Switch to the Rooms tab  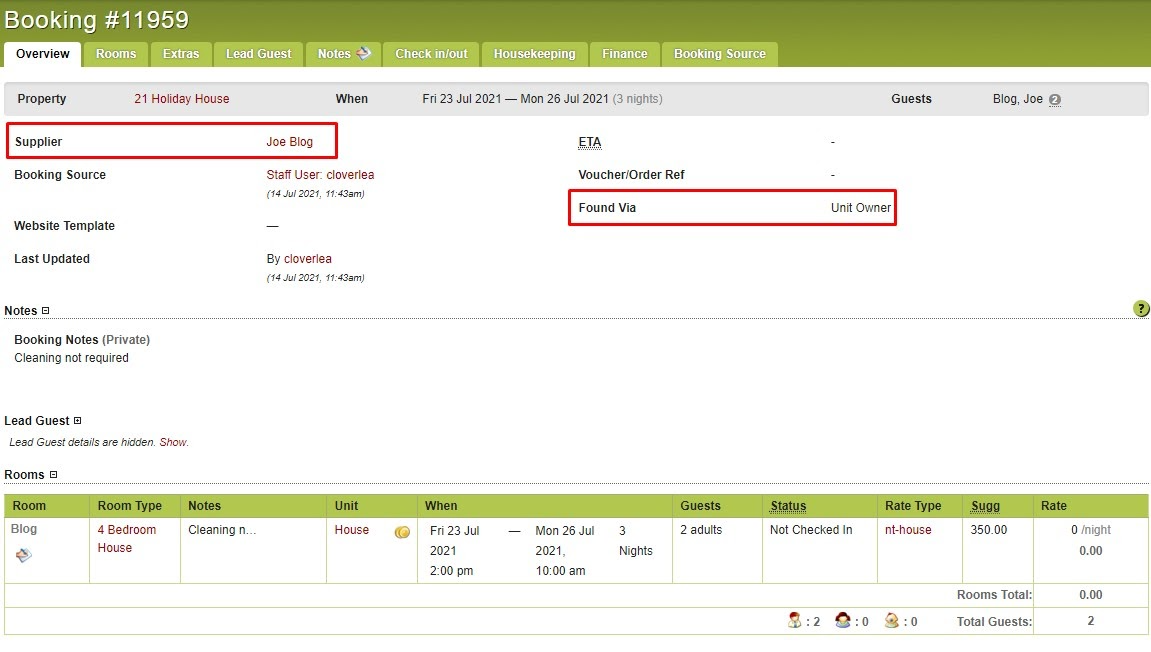pos(116,54)
